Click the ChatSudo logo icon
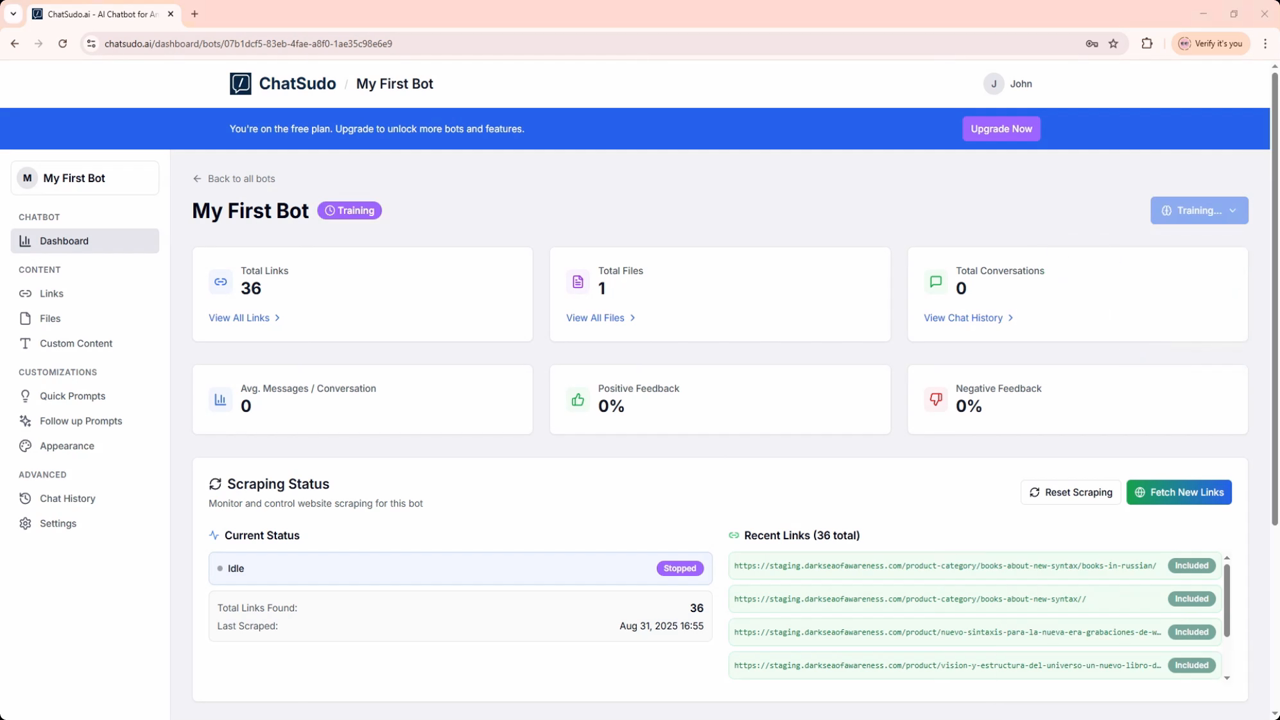Screen dimensions: 1280x720 (240, 84)
